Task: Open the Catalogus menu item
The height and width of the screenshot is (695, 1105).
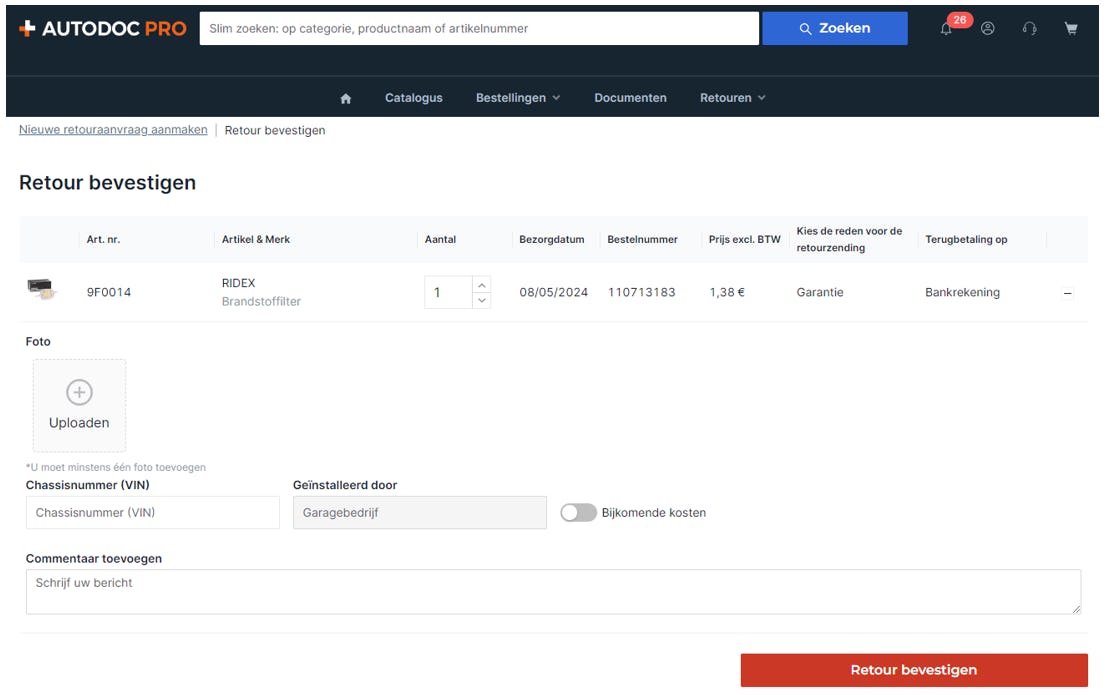Action: point(414,98)
